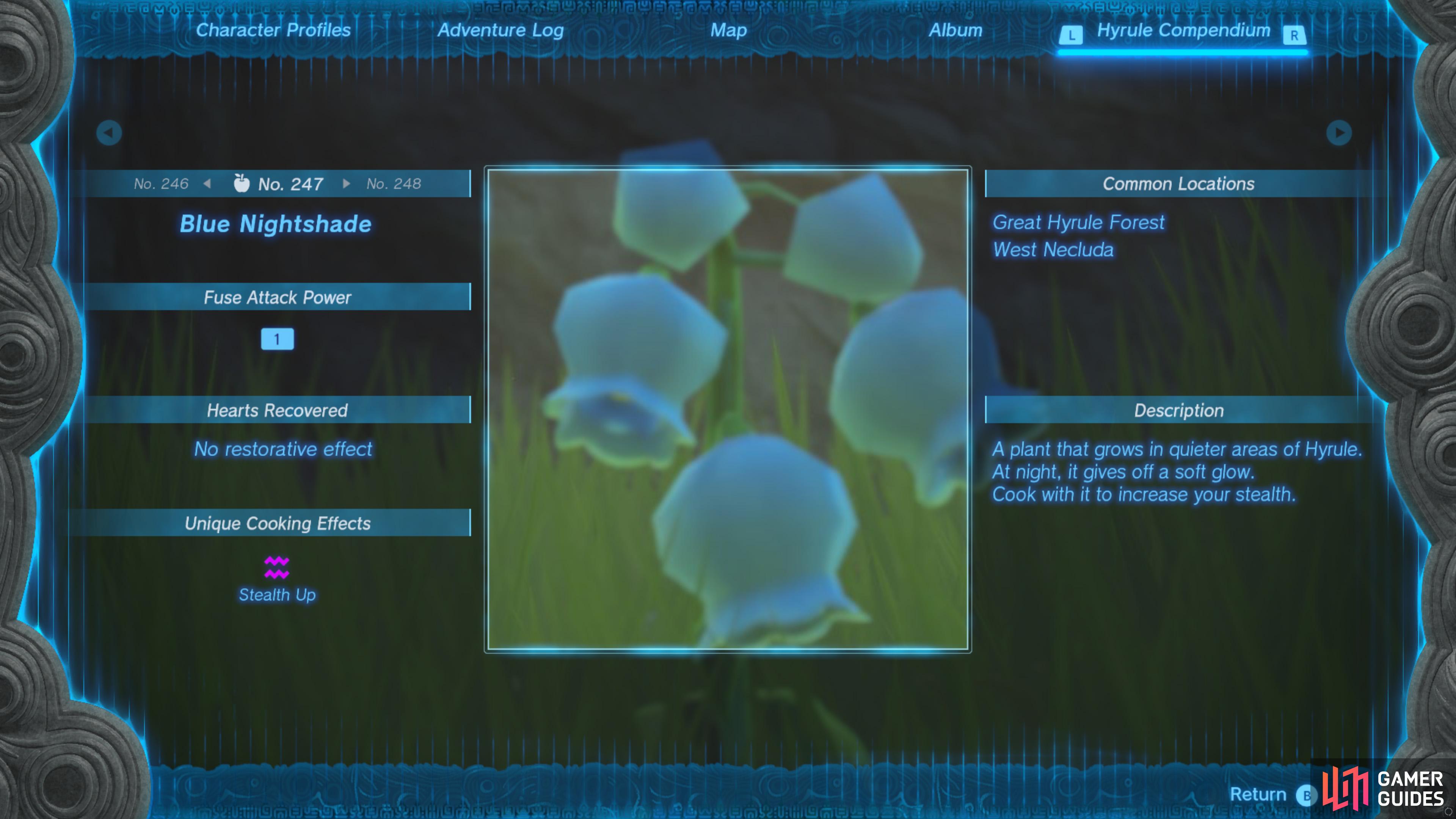Go to the Album tab
The height and width of the screenshot is (819, 1456).
point(956,30)
